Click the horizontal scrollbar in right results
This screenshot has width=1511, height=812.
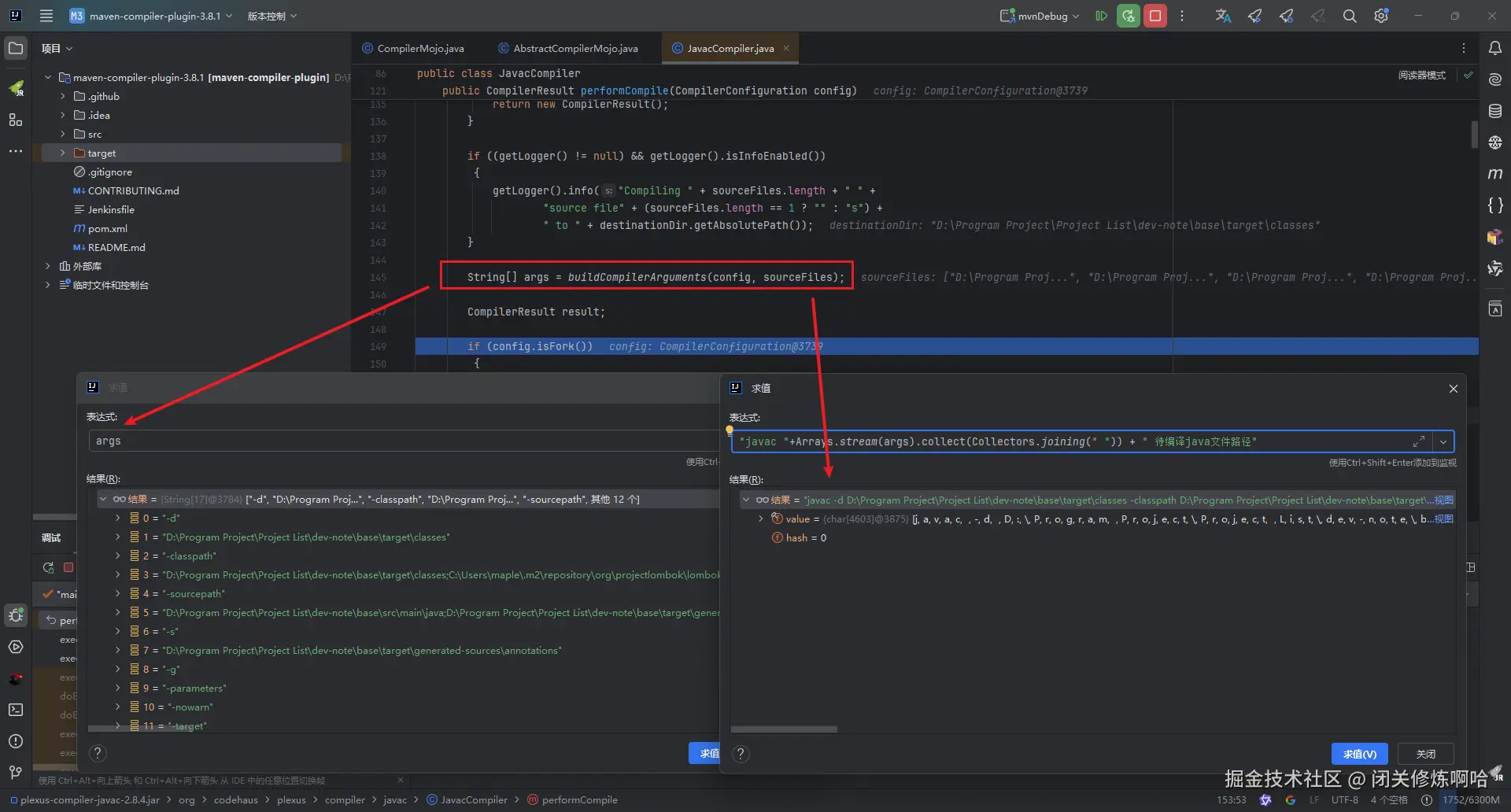point(784,729)
